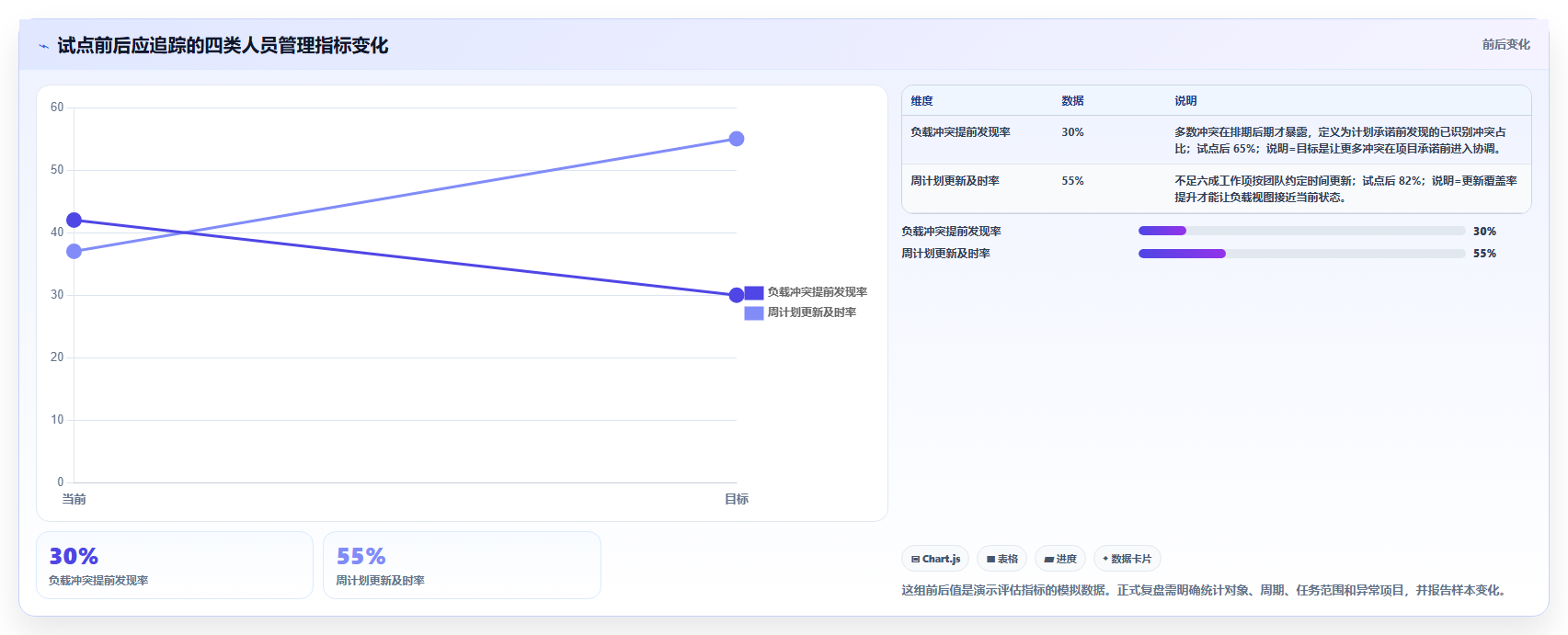Click the chart icon inside the Chart.js chip
This screenshot has width=1568, height=635.
pos(915,559)
